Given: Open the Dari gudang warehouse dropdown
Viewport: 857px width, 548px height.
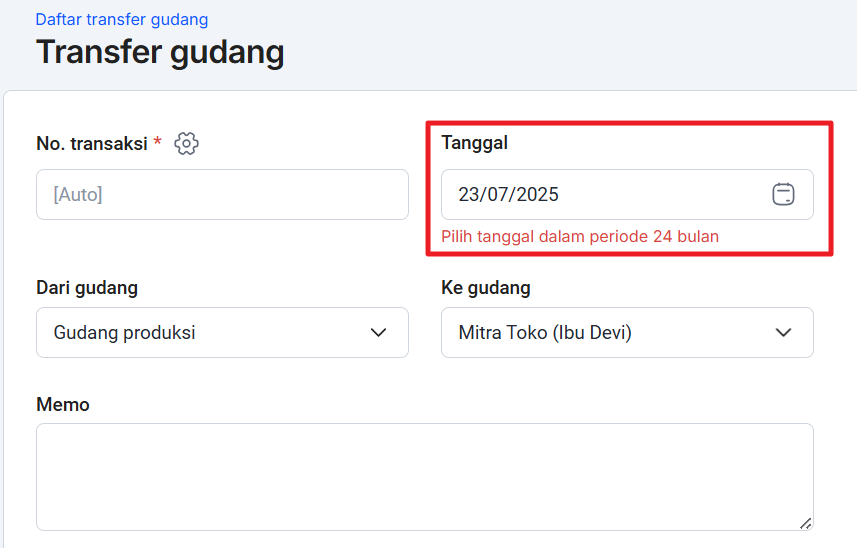Looking at the screenshot, I should coord(222,332).
